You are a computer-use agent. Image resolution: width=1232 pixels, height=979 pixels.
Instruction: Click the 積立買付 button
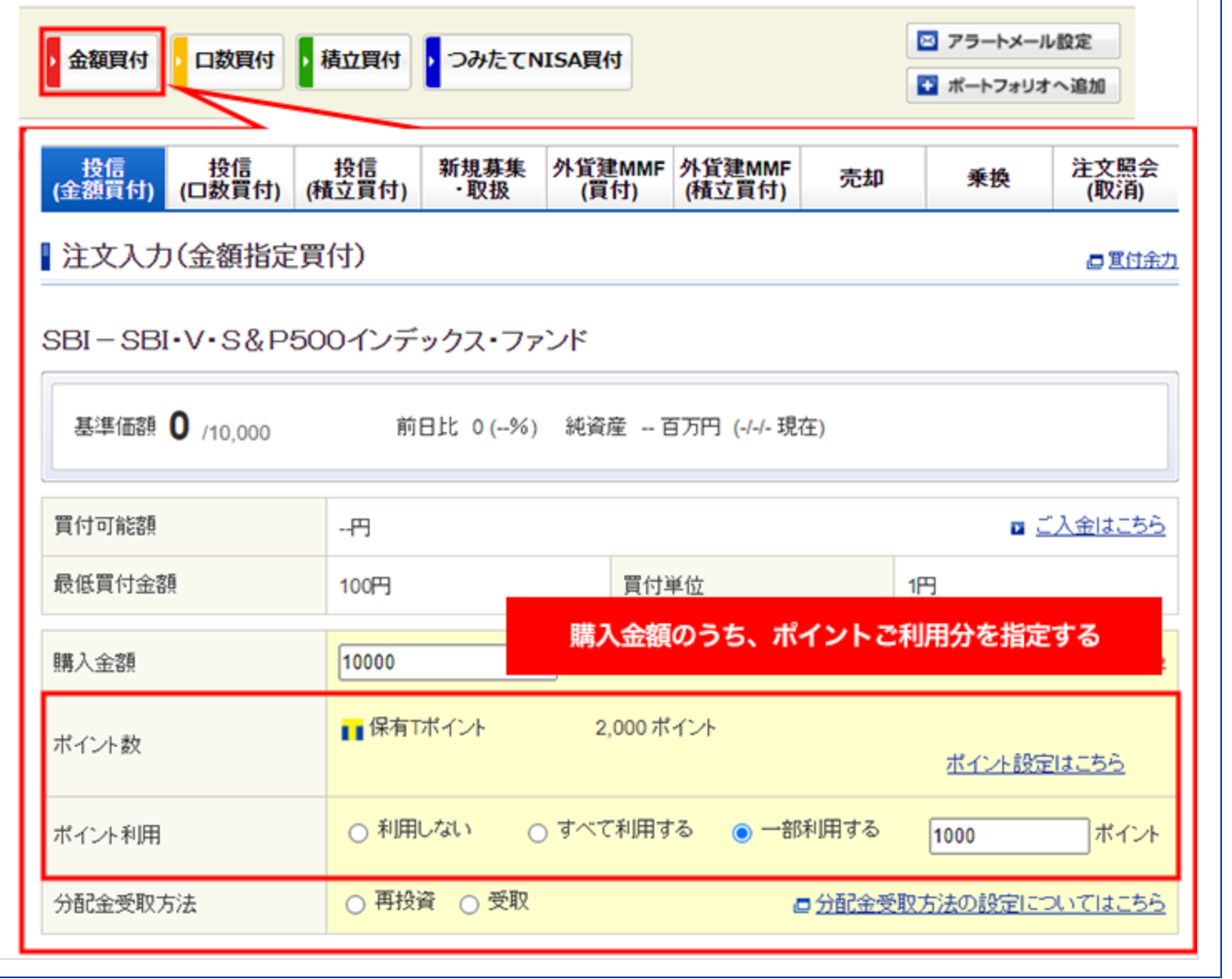354,61
